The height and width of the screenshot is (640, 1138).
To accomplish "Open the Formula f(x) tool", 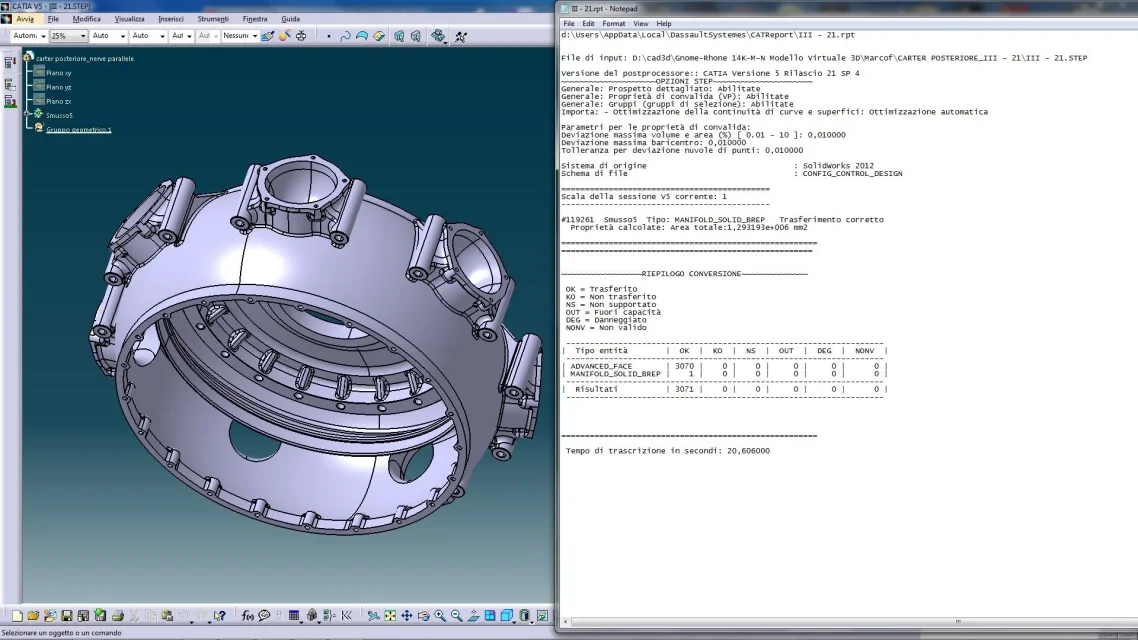I will pyautogui.click(x=247, y=616).
